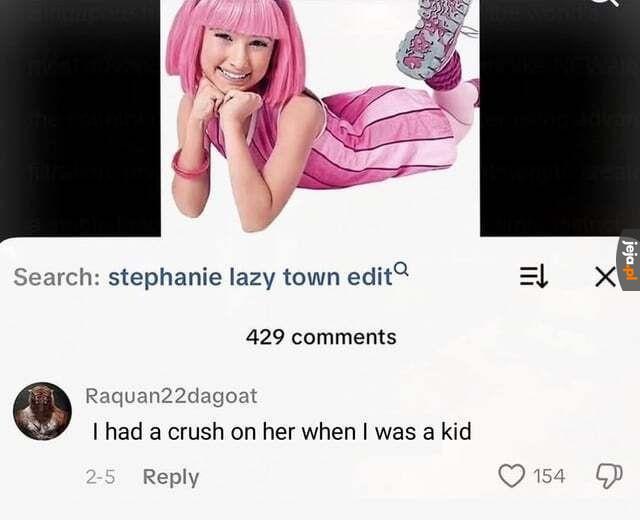Like the comment with the heart icon
Screen dimensions: 640x520
pos(512,476)
